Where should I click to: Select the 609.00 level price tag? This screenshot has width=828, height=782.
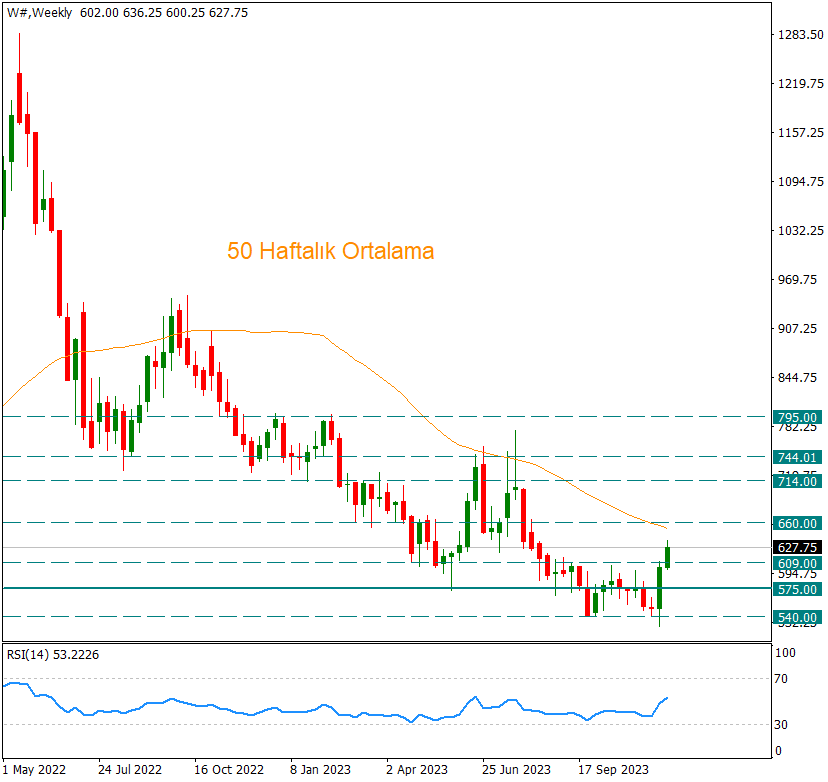[797, 563]
